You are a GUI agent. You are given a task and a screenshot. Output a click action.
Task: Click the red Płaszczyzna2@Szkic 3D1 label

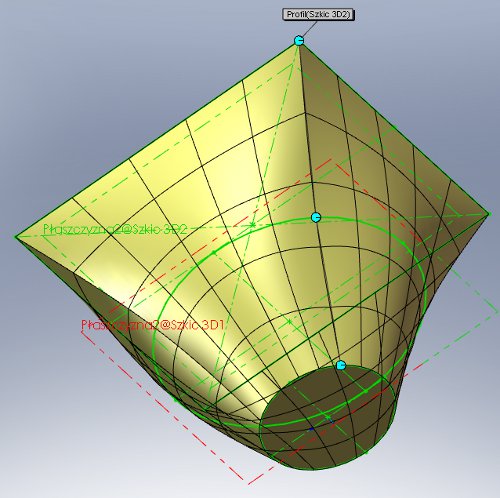153,325
